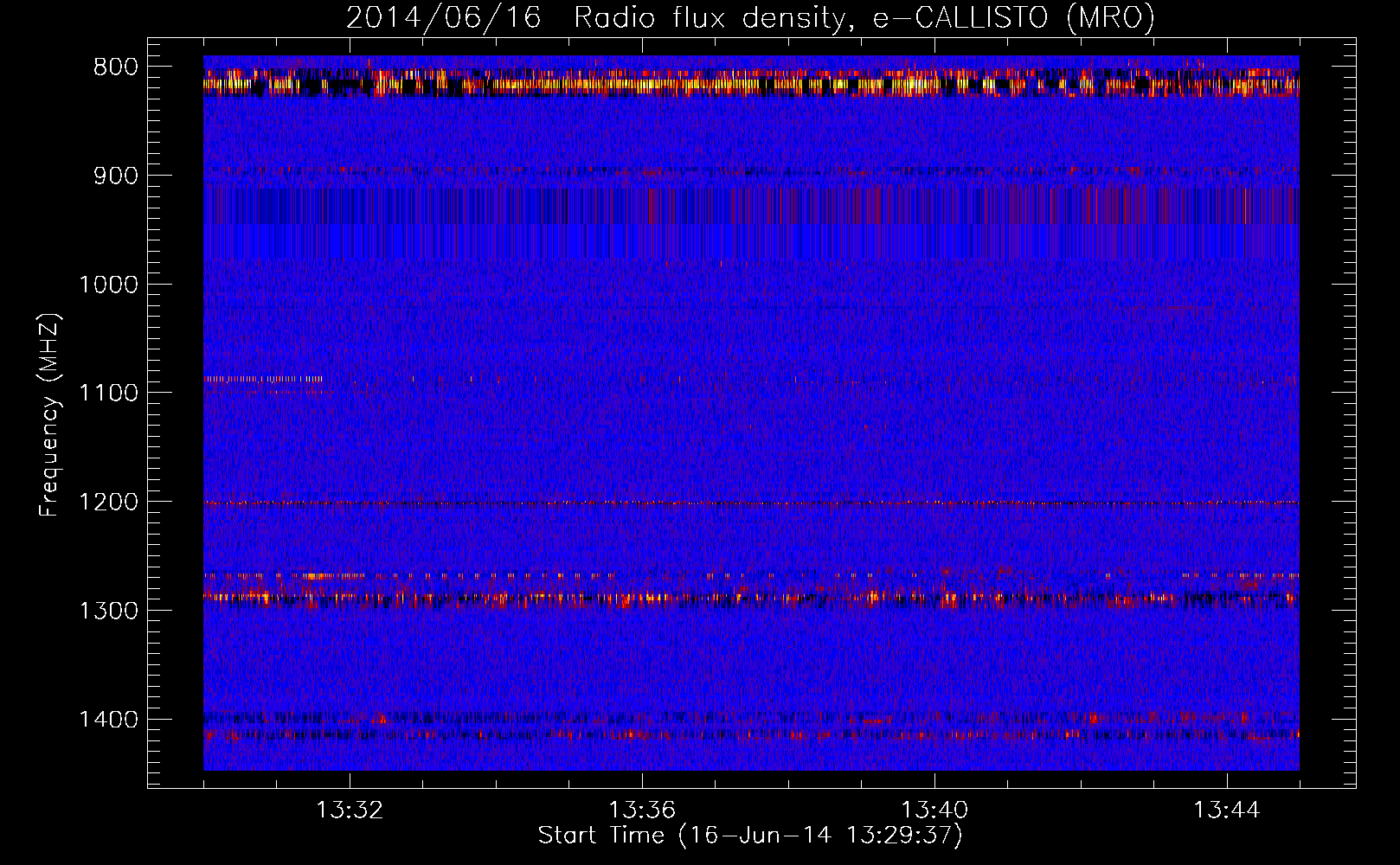This screenshot has height=865, width=1400.
Task: Select the 900 frequency tick label
Action: click(113, 176)
